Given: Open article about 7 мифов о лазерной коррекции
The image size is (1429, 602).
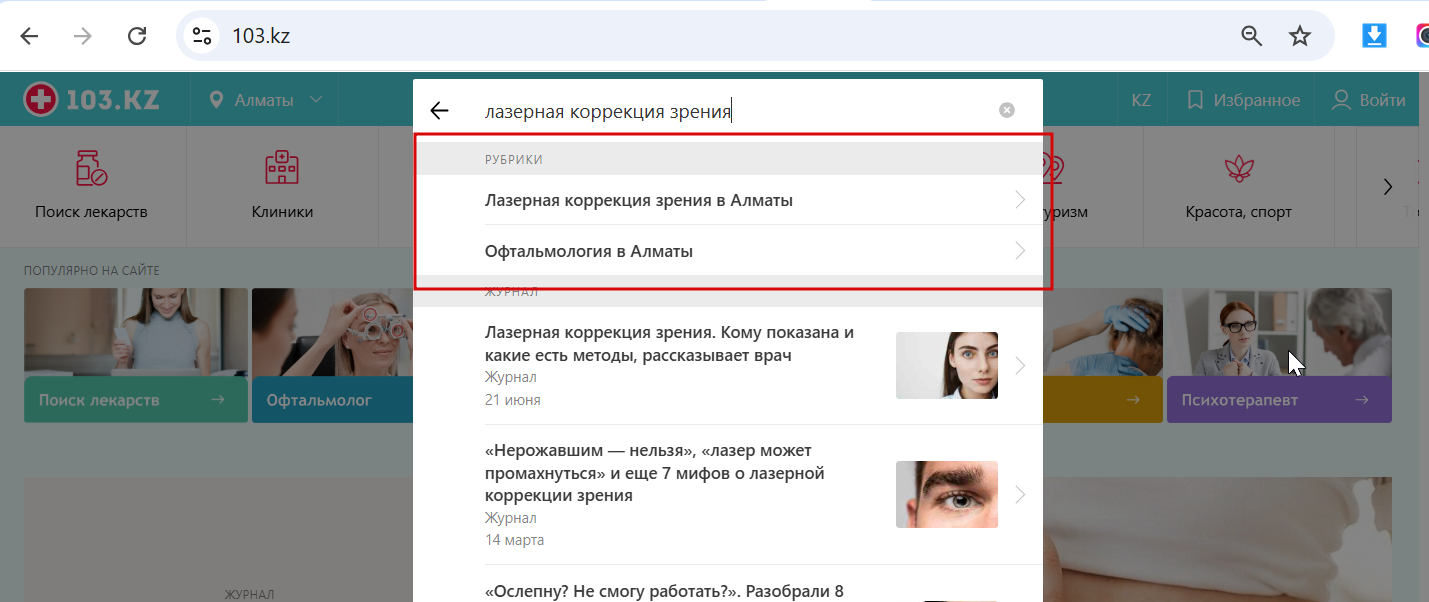Looking at the screenshot, I should pos(654,472).
